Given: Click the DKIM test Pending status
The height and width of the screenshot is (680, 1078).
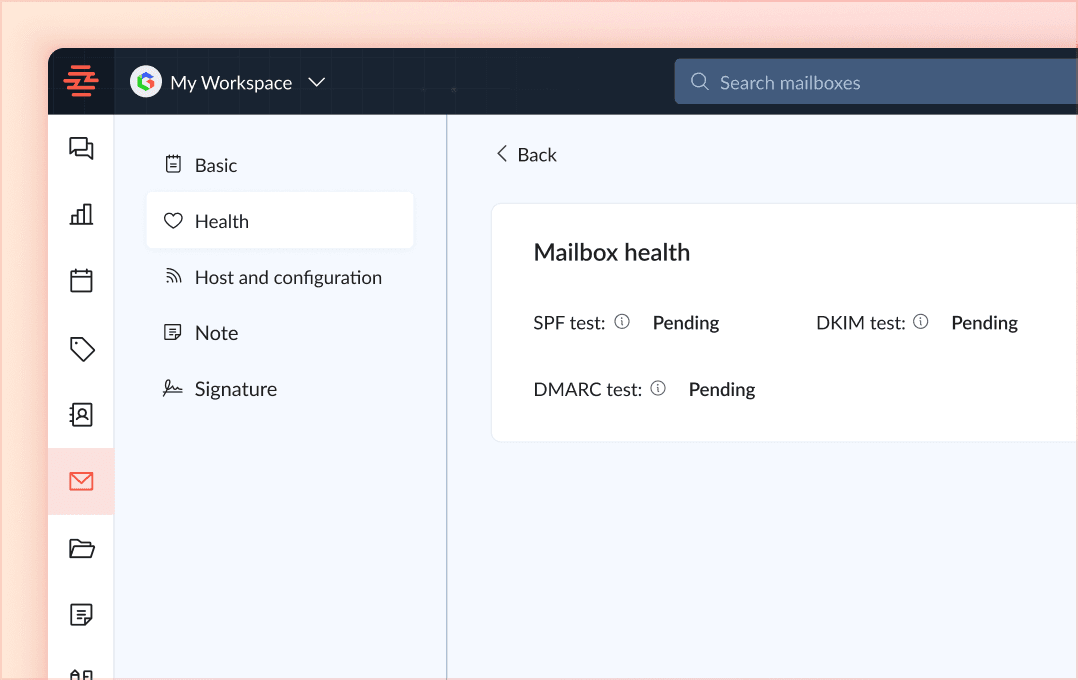Looking at the screenshot, I should (984, 323).
